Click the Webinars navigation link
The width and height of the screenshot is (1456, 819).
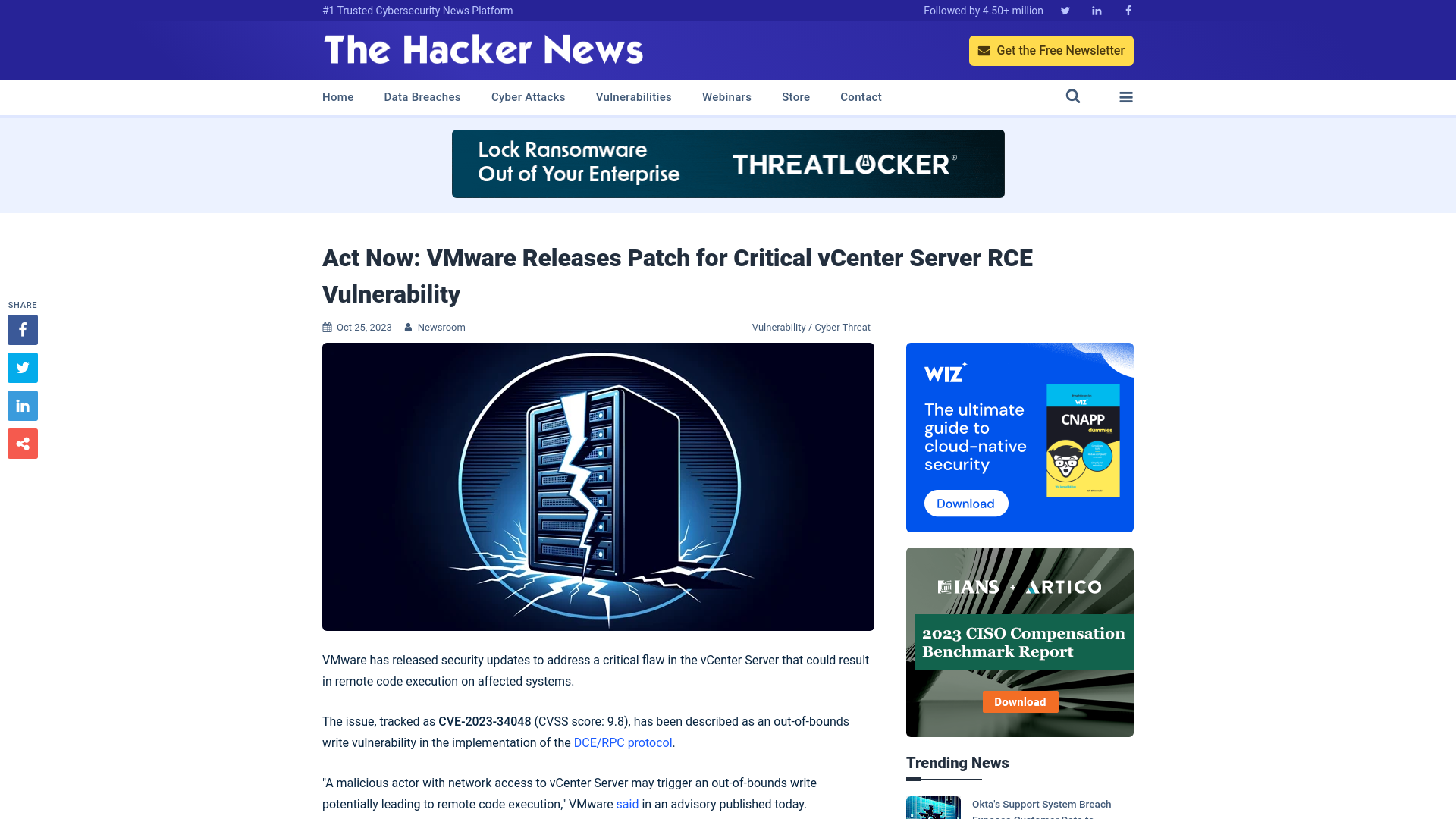[727, 97]
